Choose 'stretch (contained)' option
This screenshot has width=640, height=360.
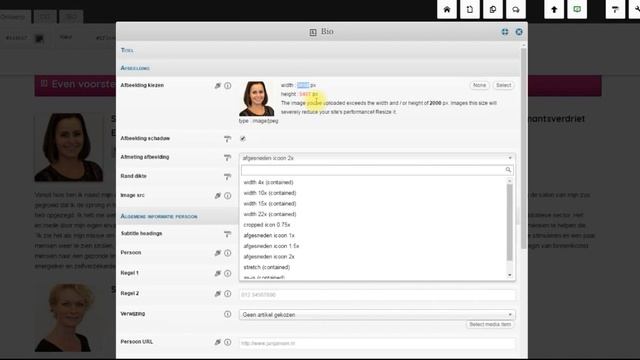(x=267, y=267)
